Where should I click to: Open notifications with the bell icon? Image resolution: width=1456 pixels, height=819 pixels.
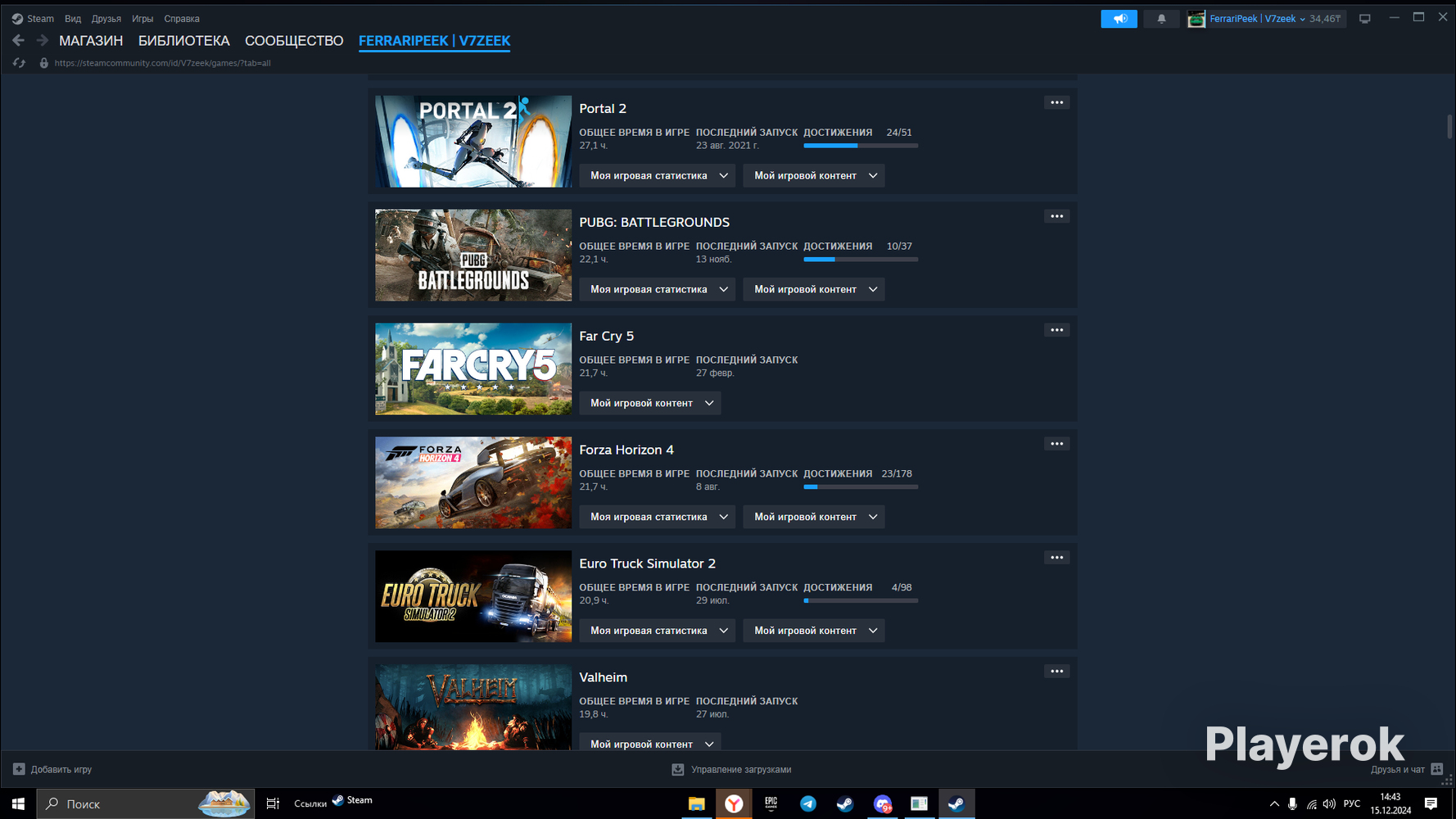click(x=1161, y=19)
